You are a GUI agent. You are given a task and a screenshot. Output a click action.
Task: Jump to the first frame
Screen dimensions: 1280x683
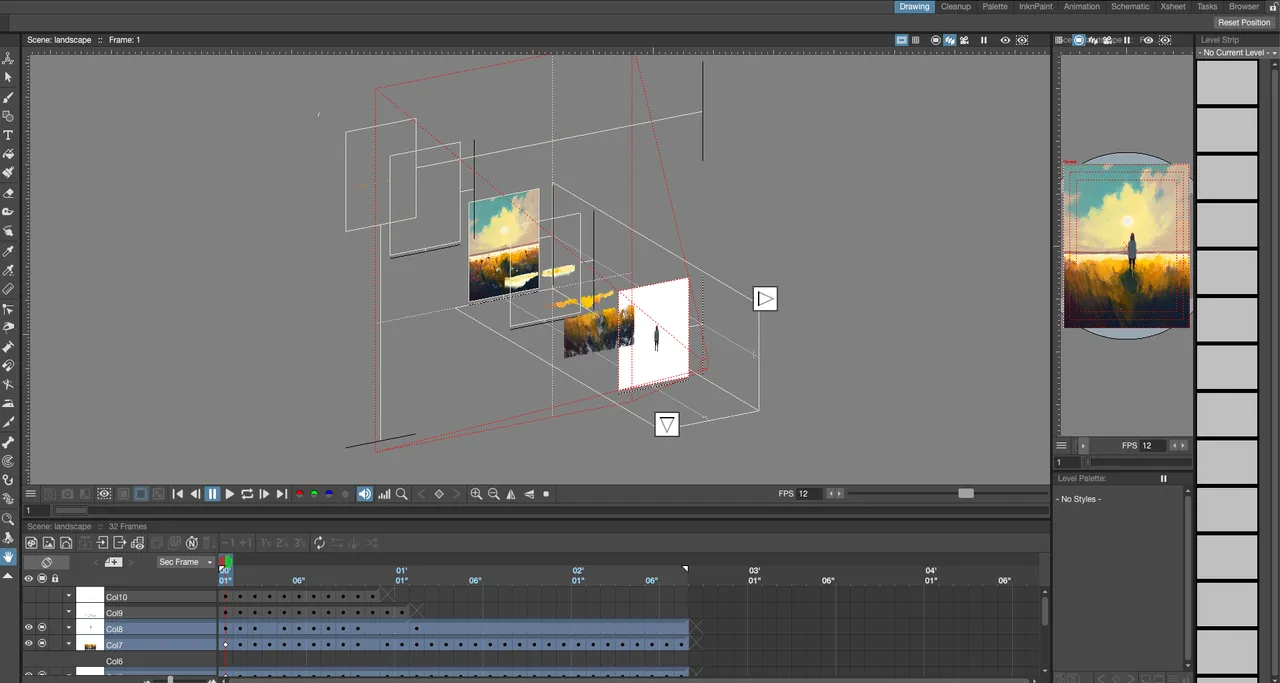click(178, 494)
